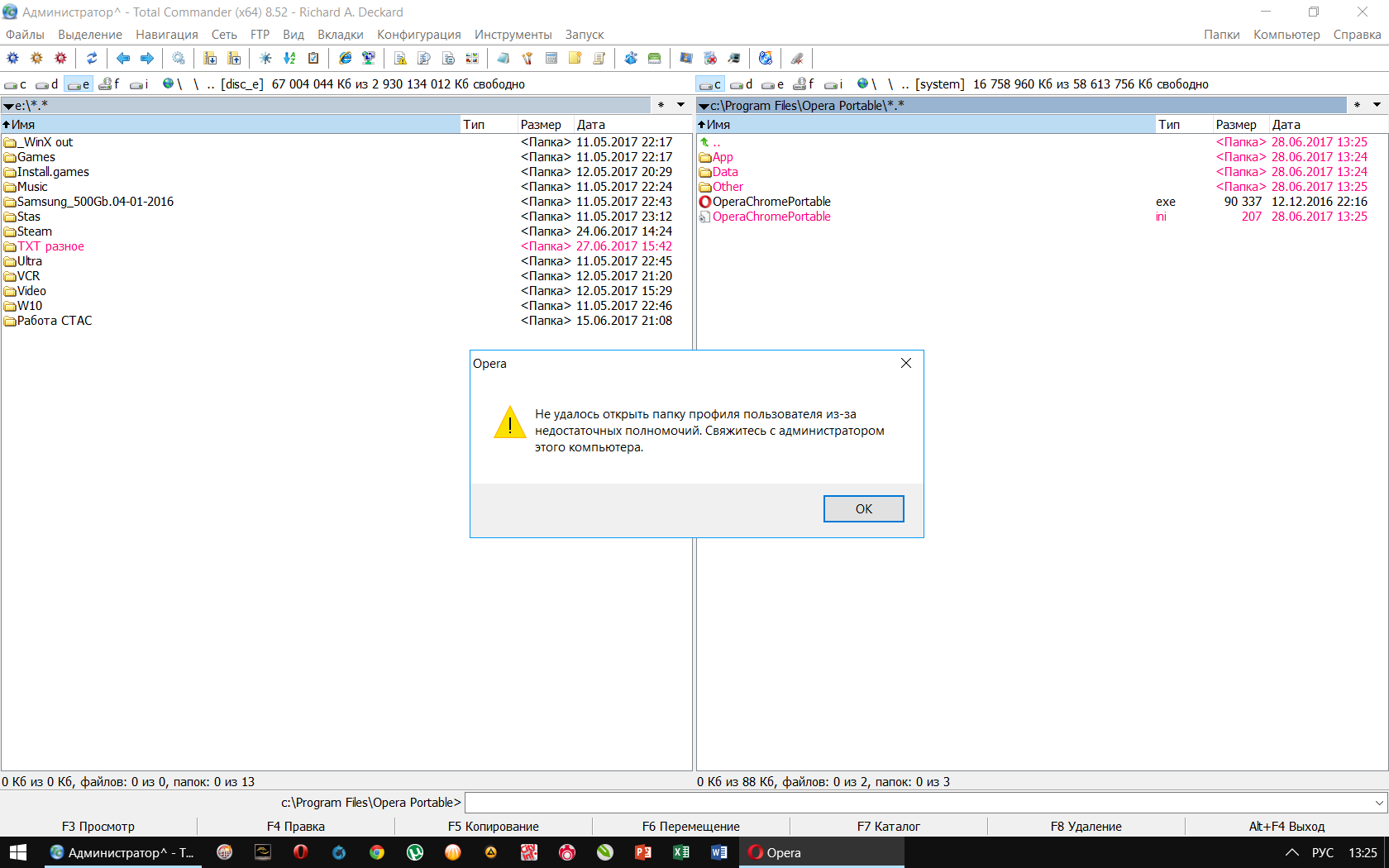The image size is (1389, 868).
Task: Sort right panel by Дата column
Action: tap(1328, 125)
